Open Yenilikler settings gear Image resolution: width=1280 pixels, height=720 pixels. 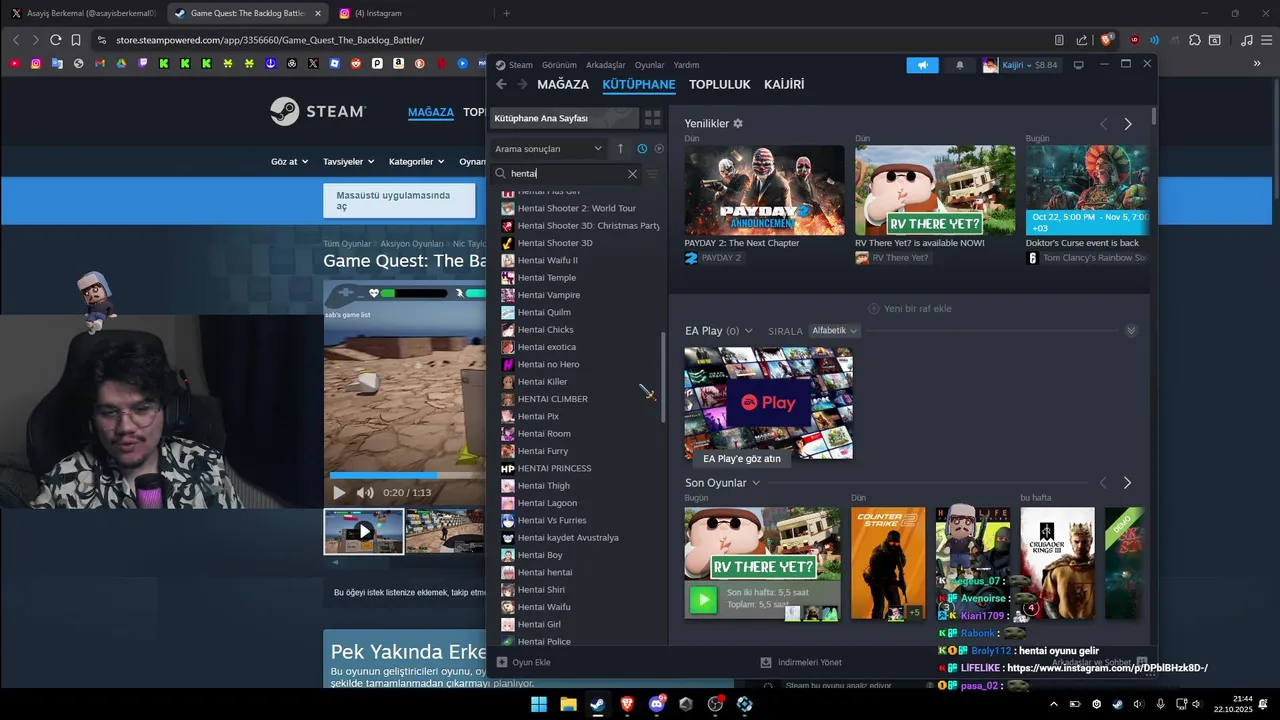click(738, 123)
